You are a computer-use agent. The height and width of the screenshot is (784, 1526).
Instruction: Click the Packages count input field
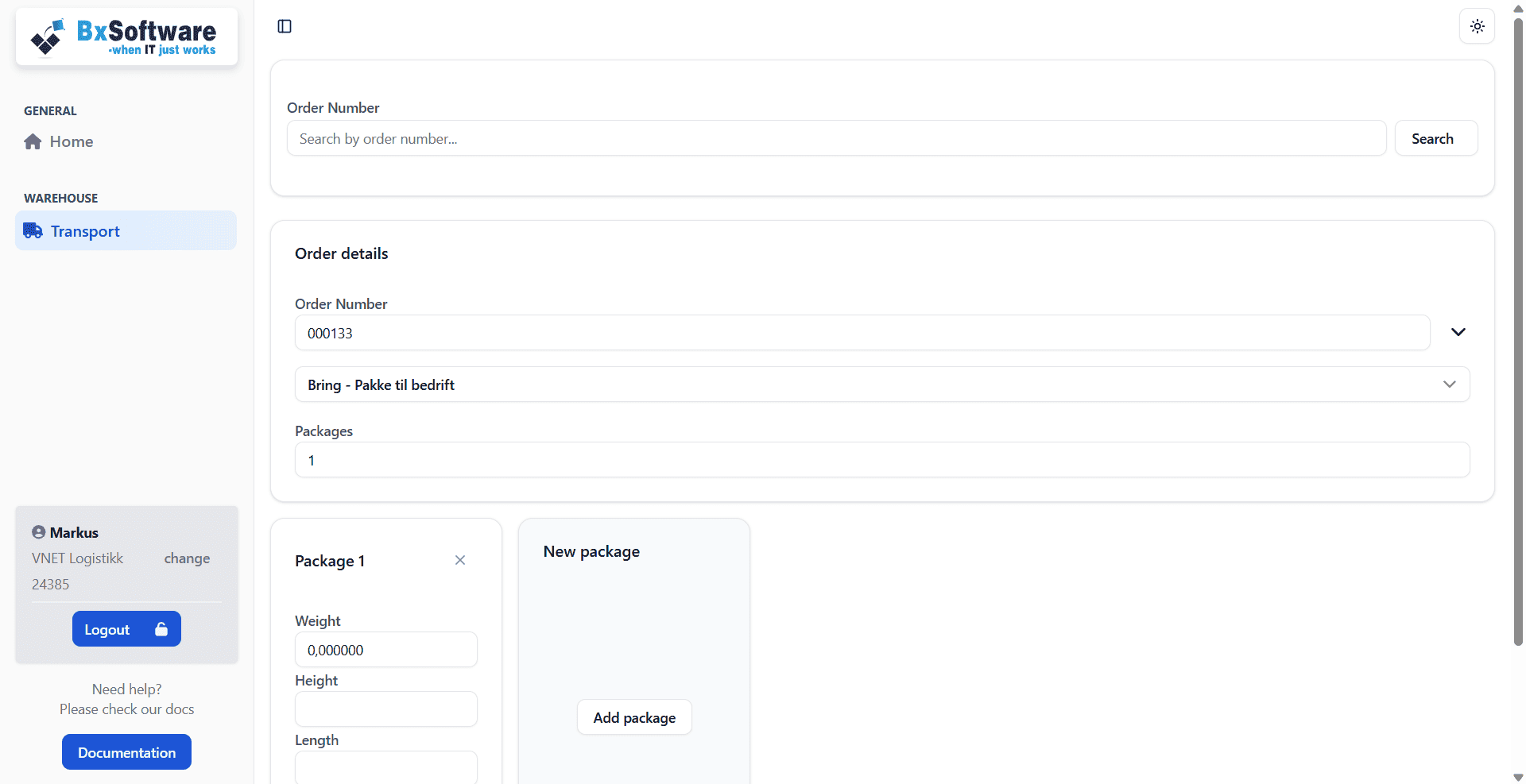point(881,460)
